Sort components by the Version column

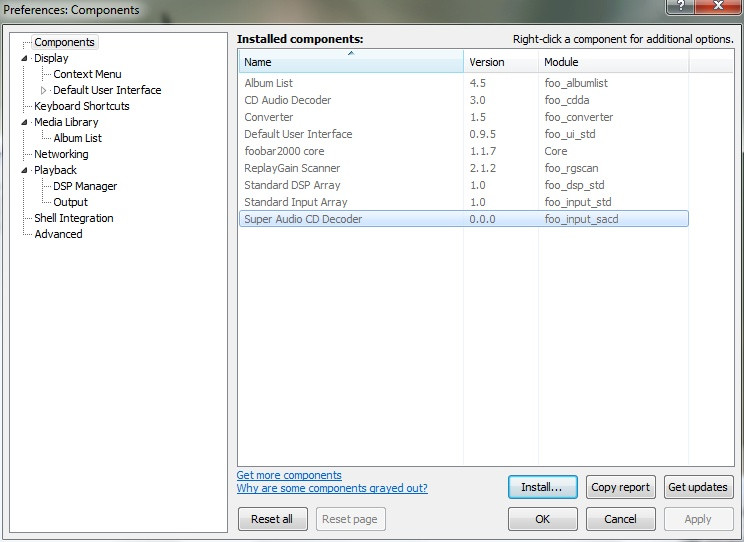click(501, 62)
